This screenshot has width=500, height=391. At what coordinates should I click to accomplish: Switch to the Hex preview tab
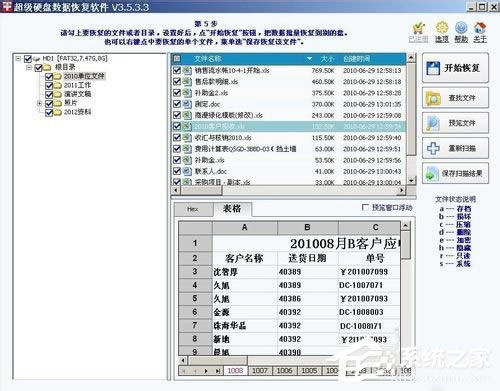[x=193, y=209]
